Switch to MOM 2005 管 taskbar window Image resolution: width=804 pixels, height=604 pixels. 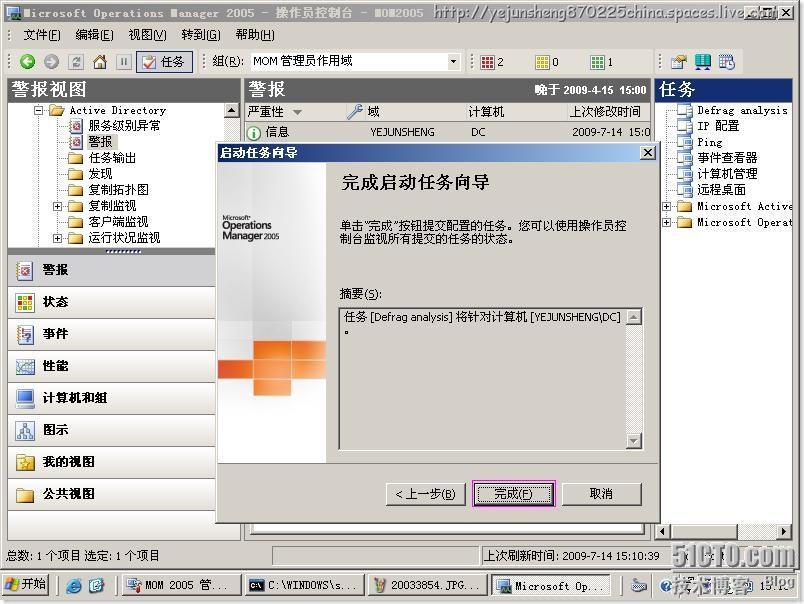(x=182, y=585)
